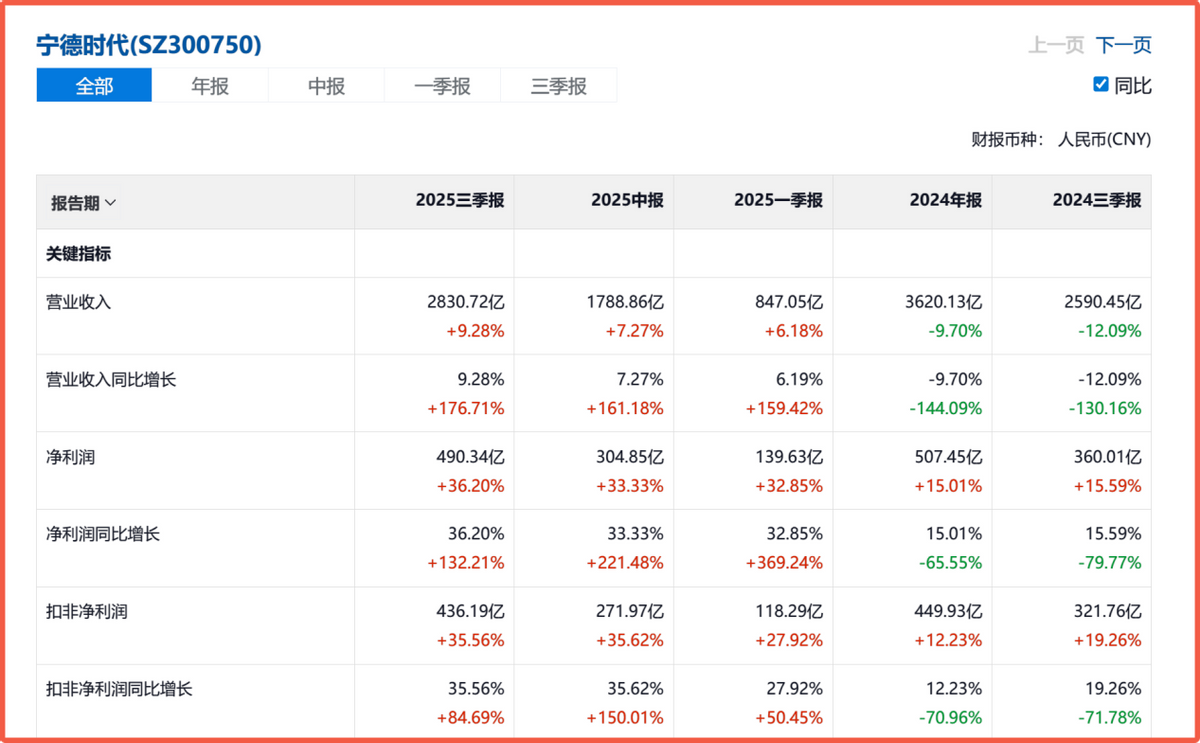1200x743 pixels.
Task: Click the 2025中报 column header
Action: [627, 201]
